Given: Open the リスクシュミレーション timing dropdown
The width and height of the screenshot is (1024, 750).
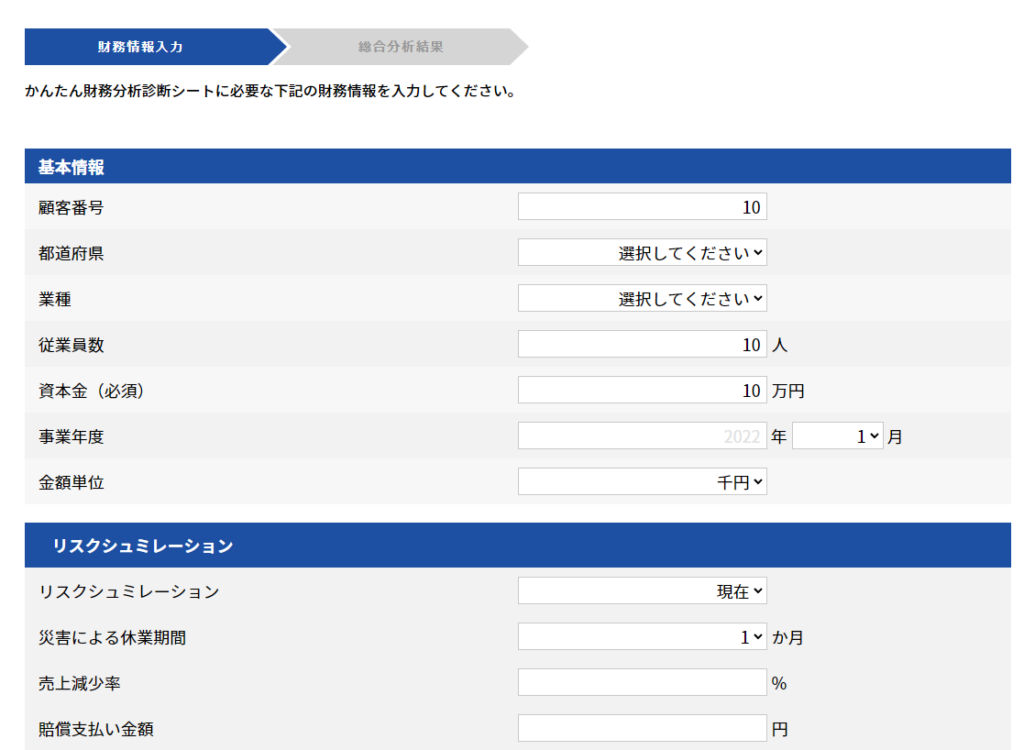Looking at the screenshot, I should click(642, 592).
